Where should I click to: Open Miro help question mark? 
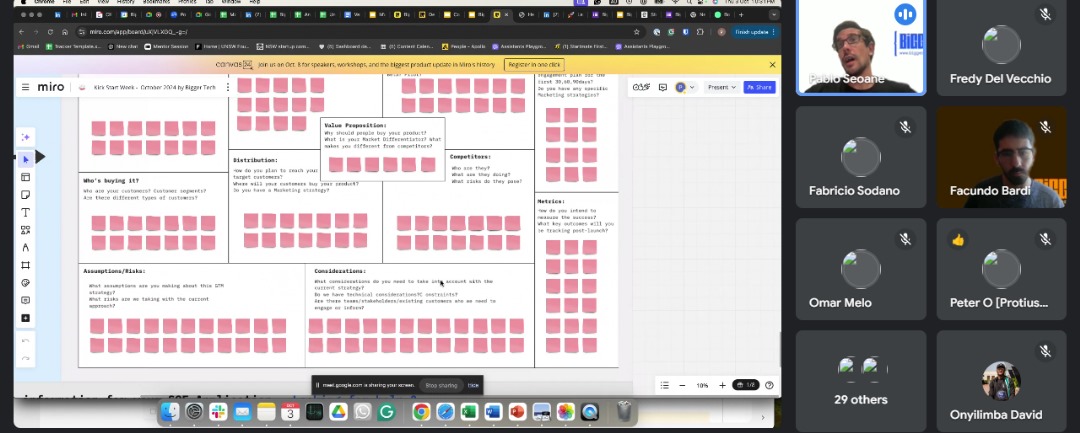click(769, 386)
